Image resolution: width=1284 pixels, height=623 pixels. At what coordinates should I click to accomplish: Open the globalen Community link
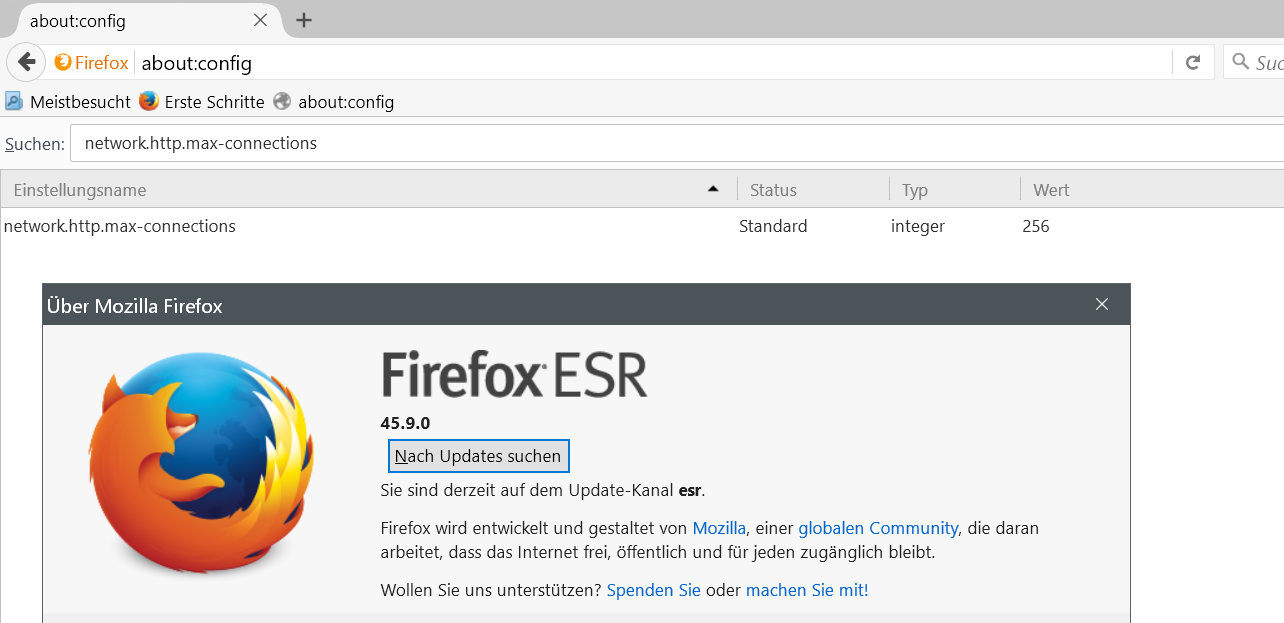pos(878,528)
